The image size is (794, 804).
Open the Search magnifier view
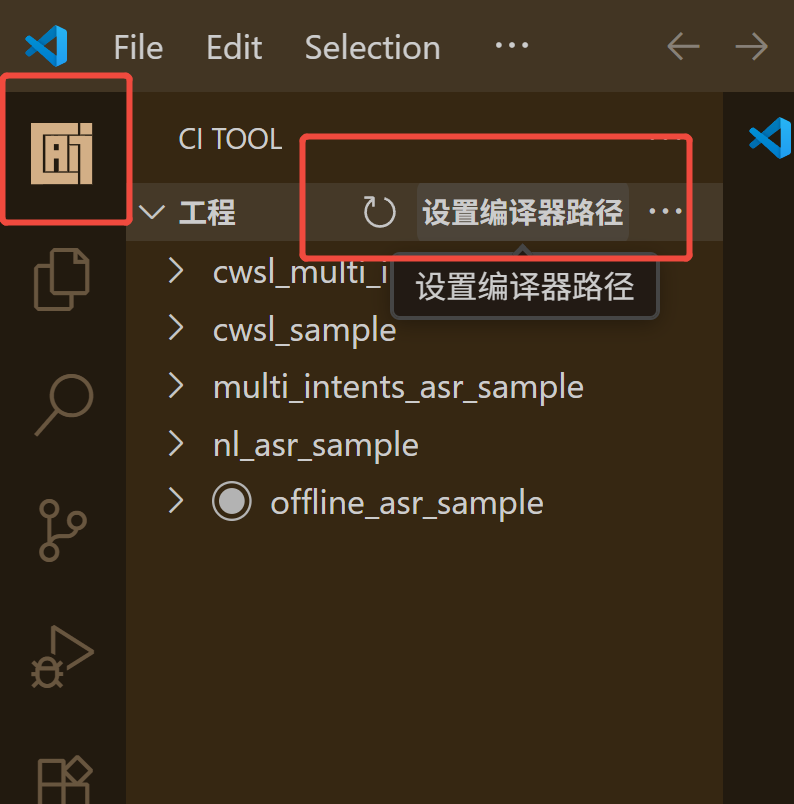(x=62, y=405)
